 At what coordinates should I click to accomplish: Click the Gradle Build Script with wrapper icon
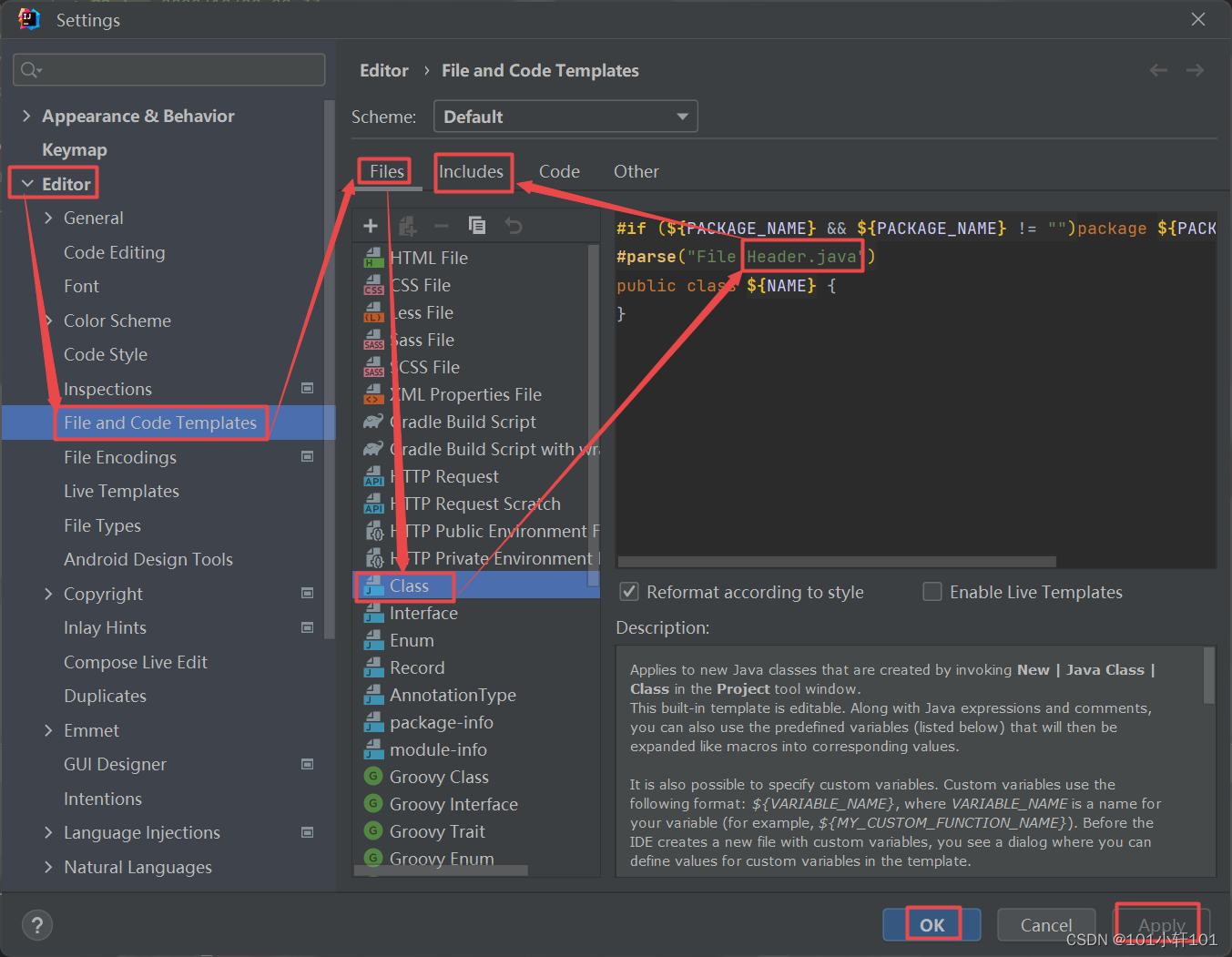click(x=373, y=449)
